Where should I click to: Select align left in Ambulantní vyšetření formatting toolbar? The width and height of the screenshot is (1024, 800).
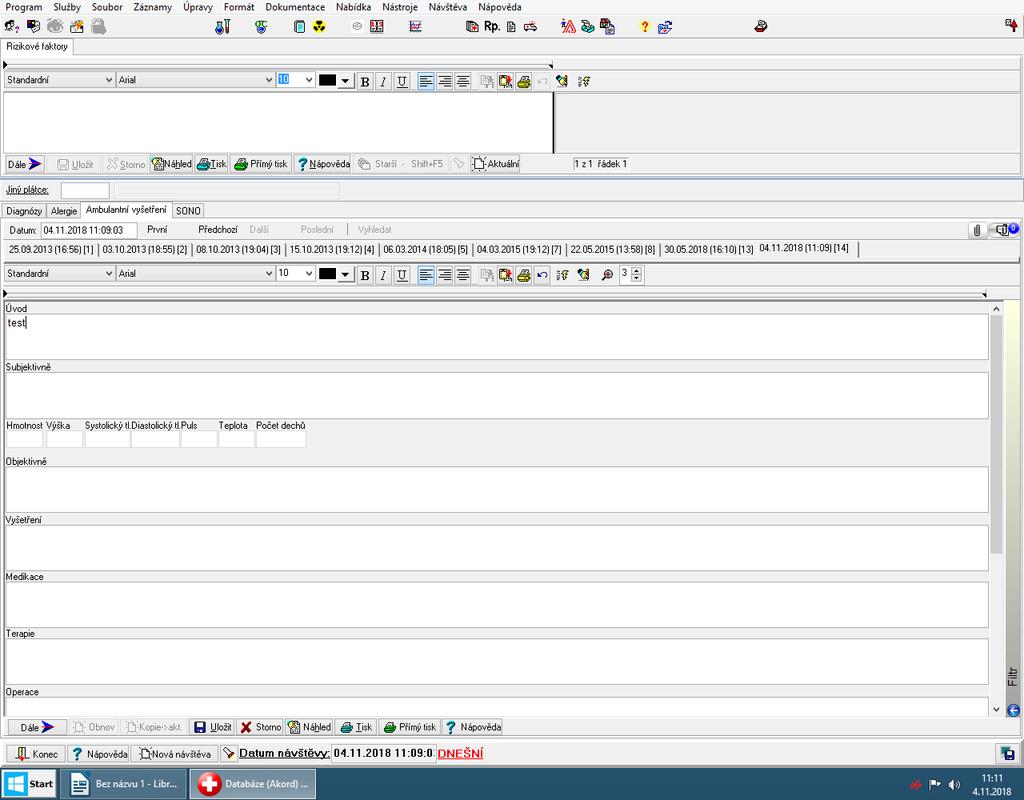click(x=426, y=275)
